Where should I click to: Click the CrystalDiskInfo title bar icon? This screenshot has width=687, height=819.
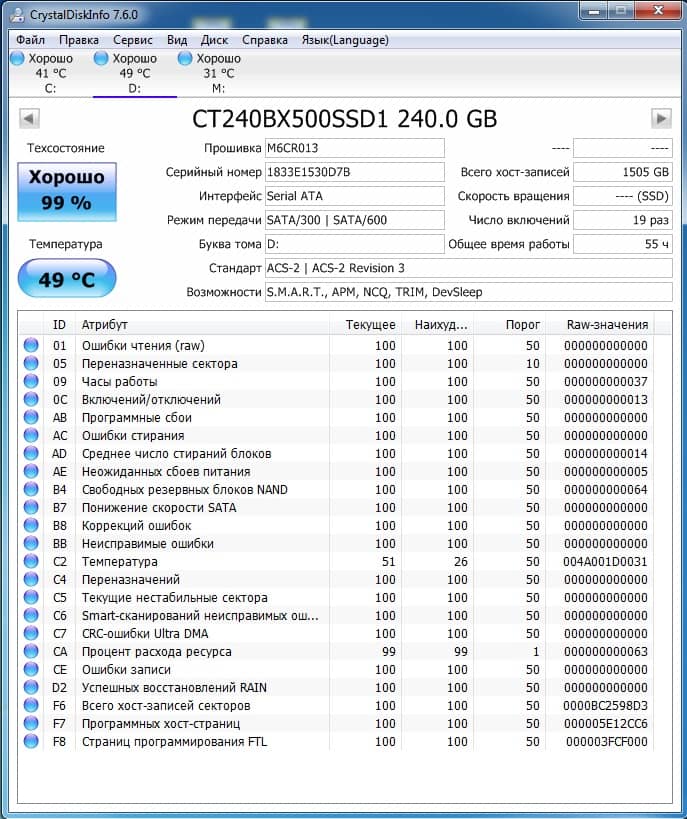[x=17, y=14]
